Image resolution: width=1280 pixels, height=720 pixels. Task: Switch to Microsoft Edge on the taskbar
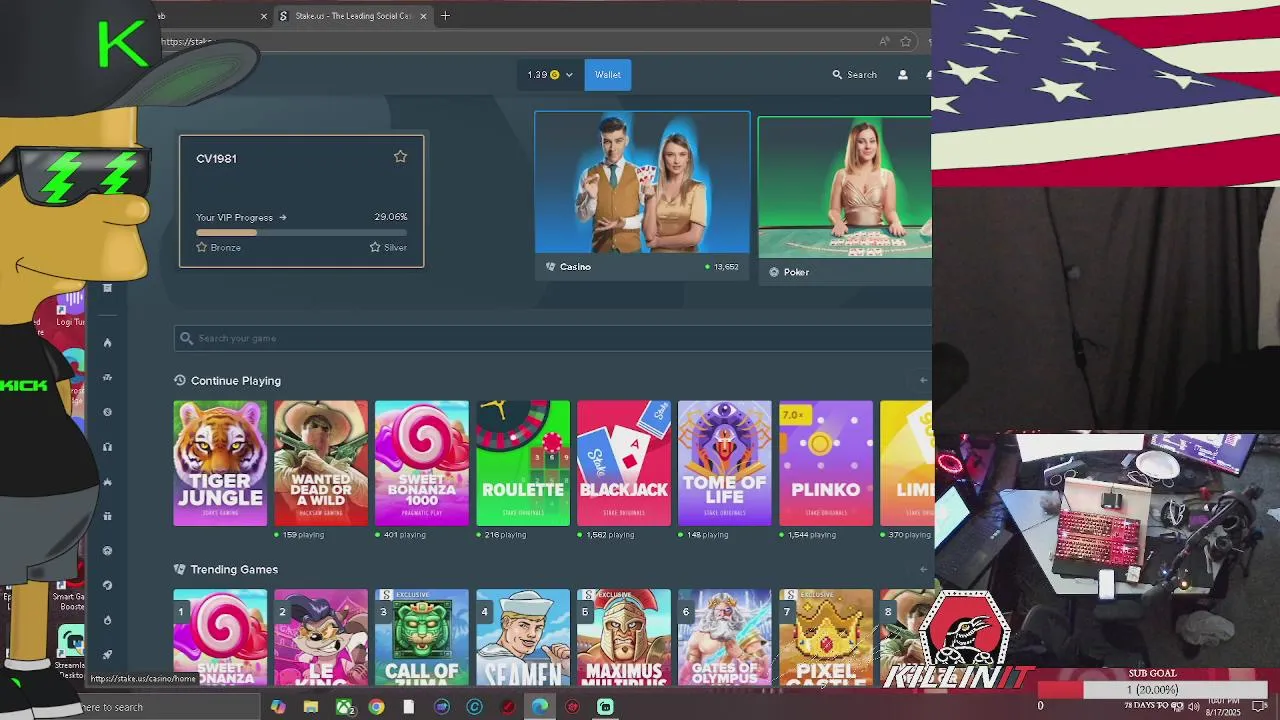click(x=540, y=707)
